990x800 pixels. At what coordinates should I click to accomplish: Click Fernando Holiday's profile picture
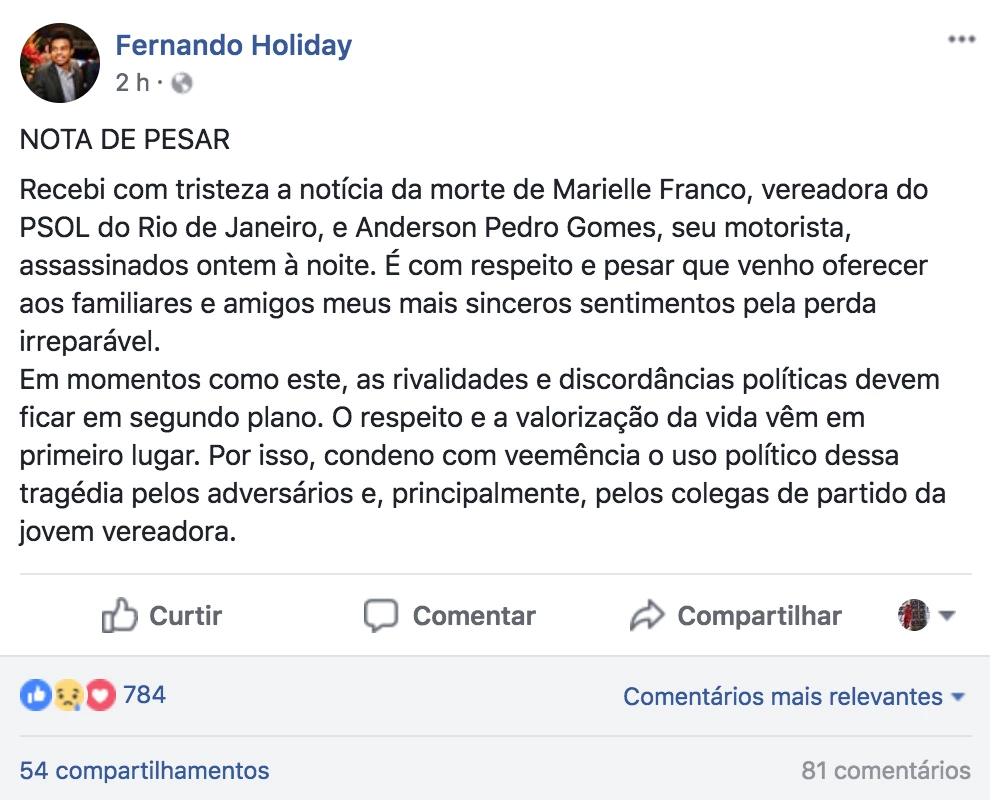tap(60, 62)
